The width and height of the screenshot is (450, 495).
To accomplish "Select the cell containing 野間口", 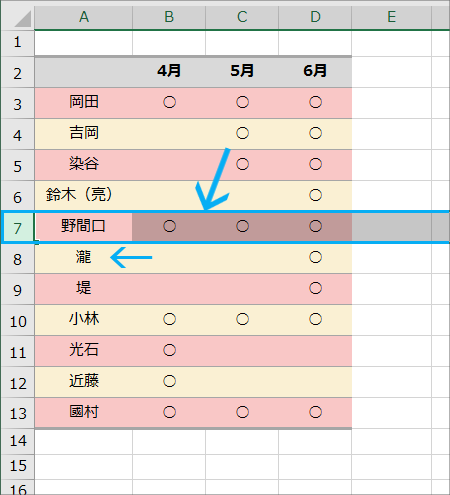I will click(x=84, y=227).
